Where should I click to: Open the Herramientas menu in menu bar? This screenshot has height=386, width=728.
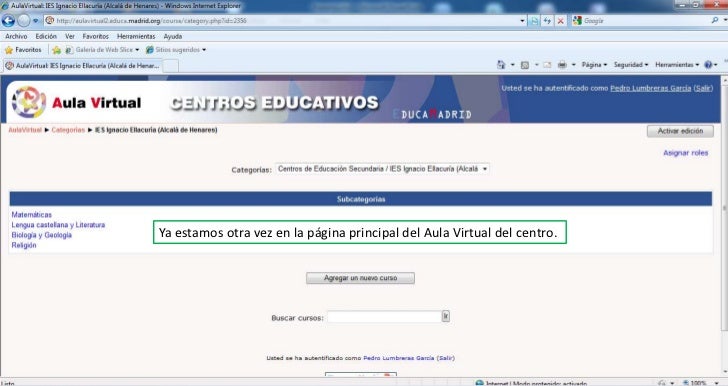point(136,36)
